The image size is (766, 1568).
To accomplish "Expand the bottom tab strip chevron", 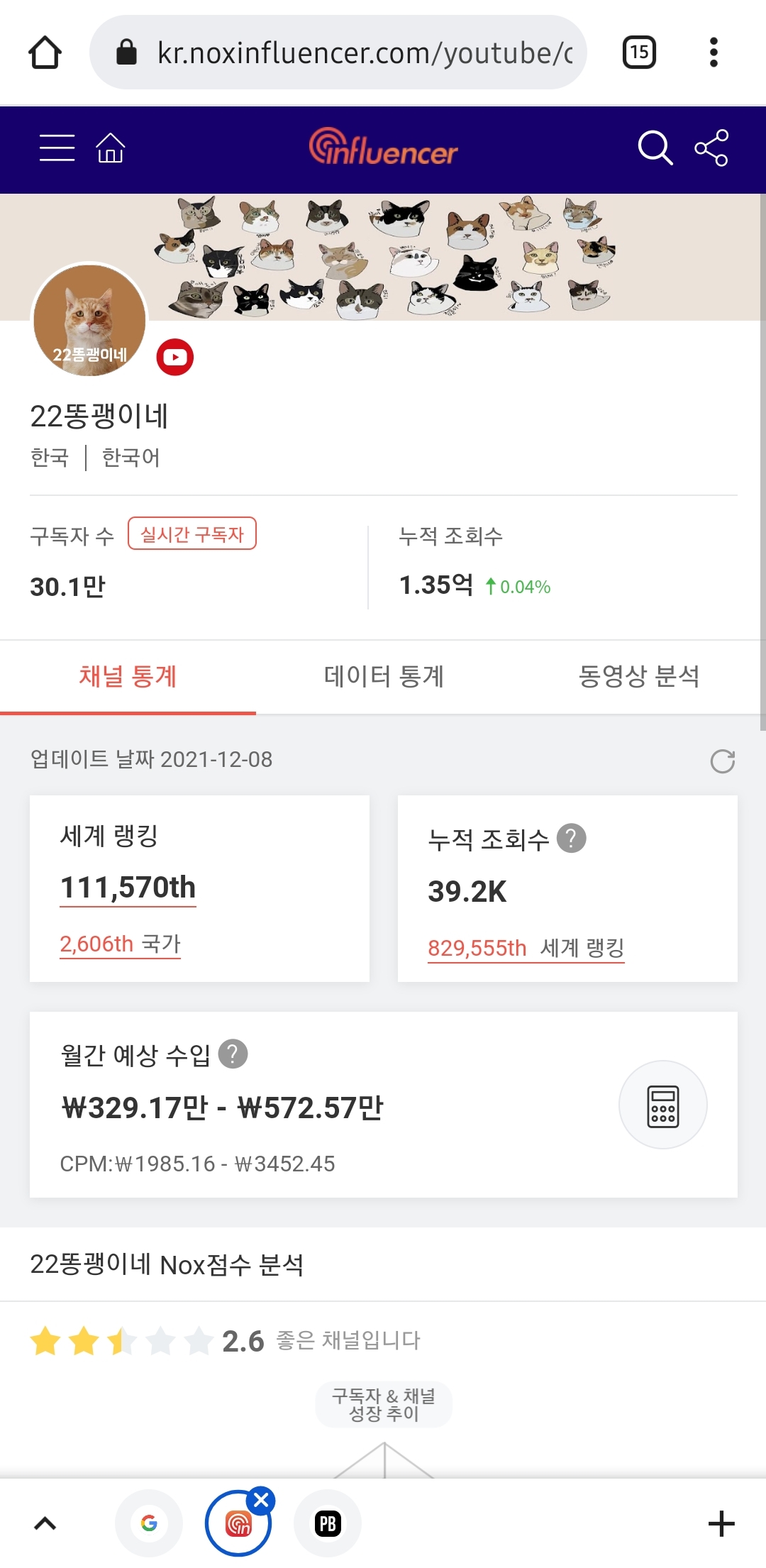I will coord(45,1523).
